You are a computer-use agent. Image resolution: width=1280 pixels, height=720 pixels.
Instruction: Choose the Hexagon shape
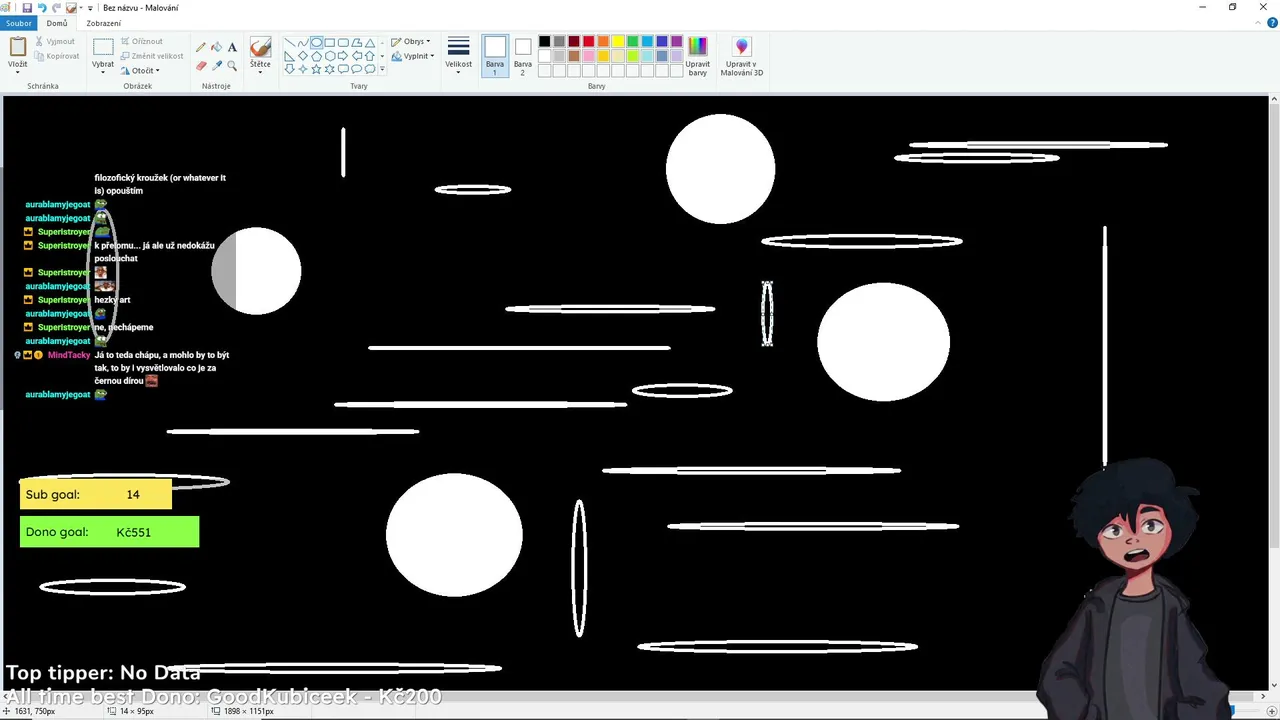(330, 56)
